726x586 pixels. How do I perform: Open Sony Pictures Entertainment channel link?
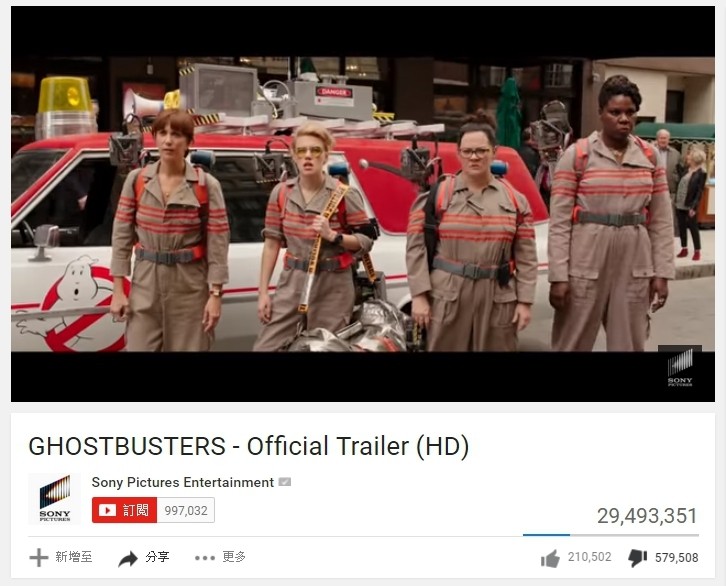pos(182,482)
